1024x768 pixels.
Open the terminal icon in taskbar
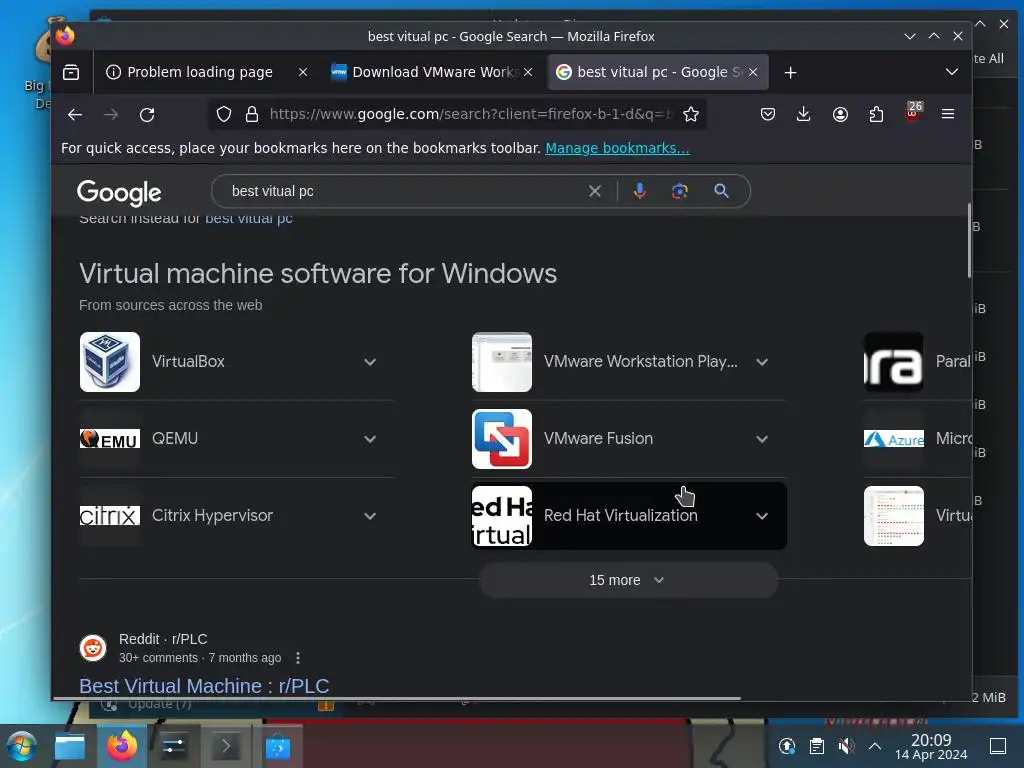point(226,746)
